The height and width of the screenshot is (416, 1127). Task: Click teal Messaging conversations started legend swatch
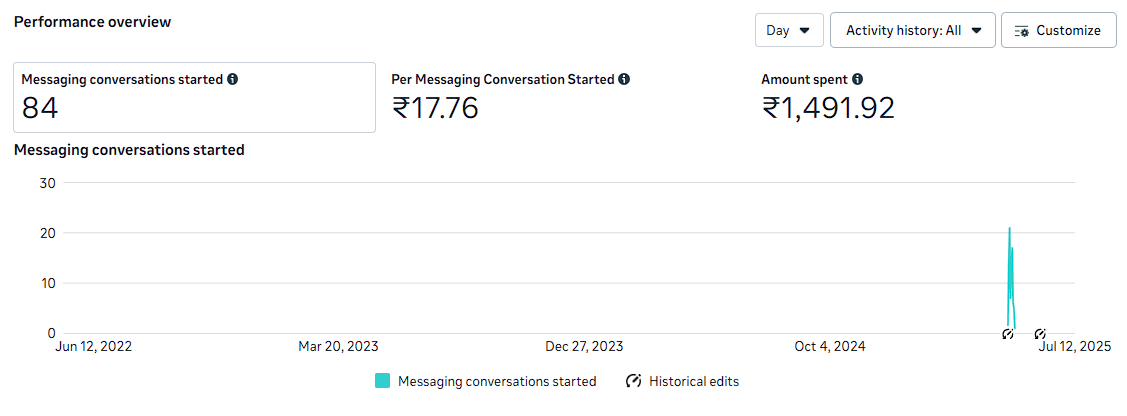pos(382,382)
